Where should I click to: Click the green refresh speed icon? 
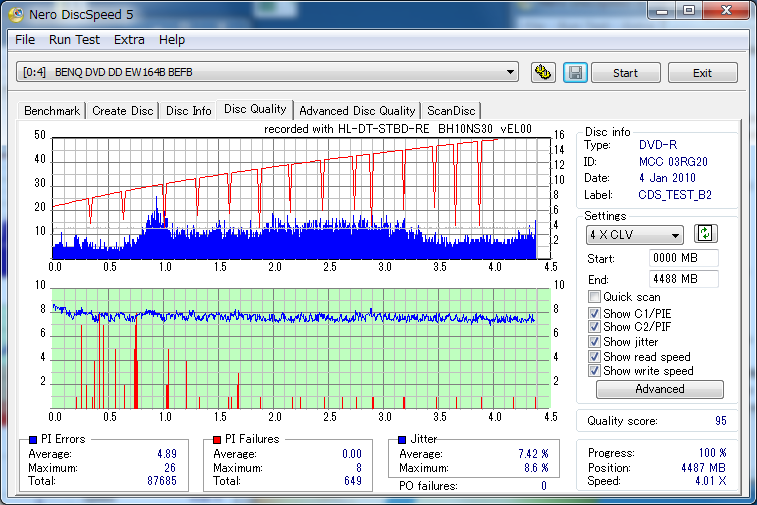coord(706,234)
